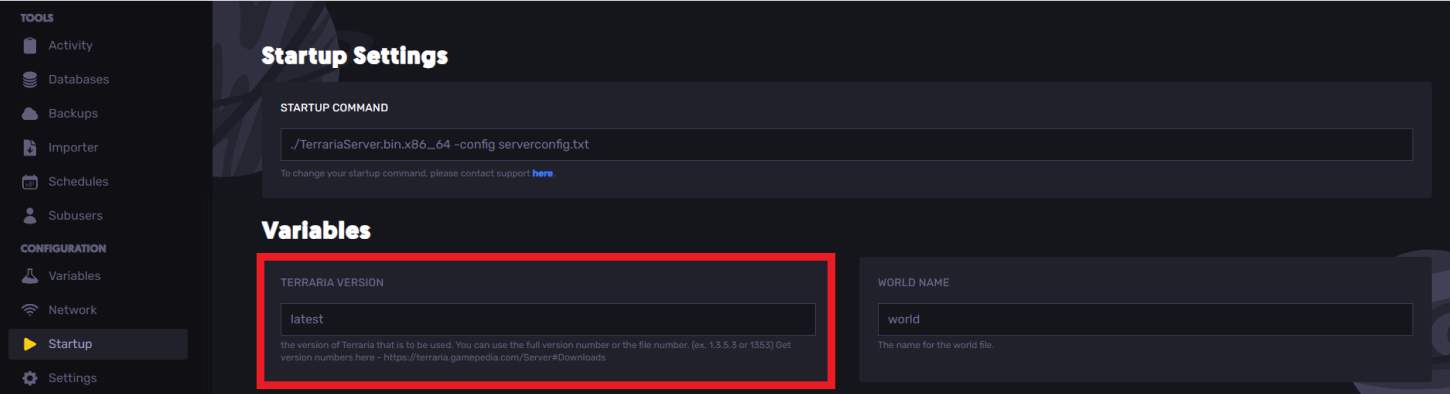Click the Schedules calendar icon
This screenshot has height=394, width=1450.
pos(29,181)
